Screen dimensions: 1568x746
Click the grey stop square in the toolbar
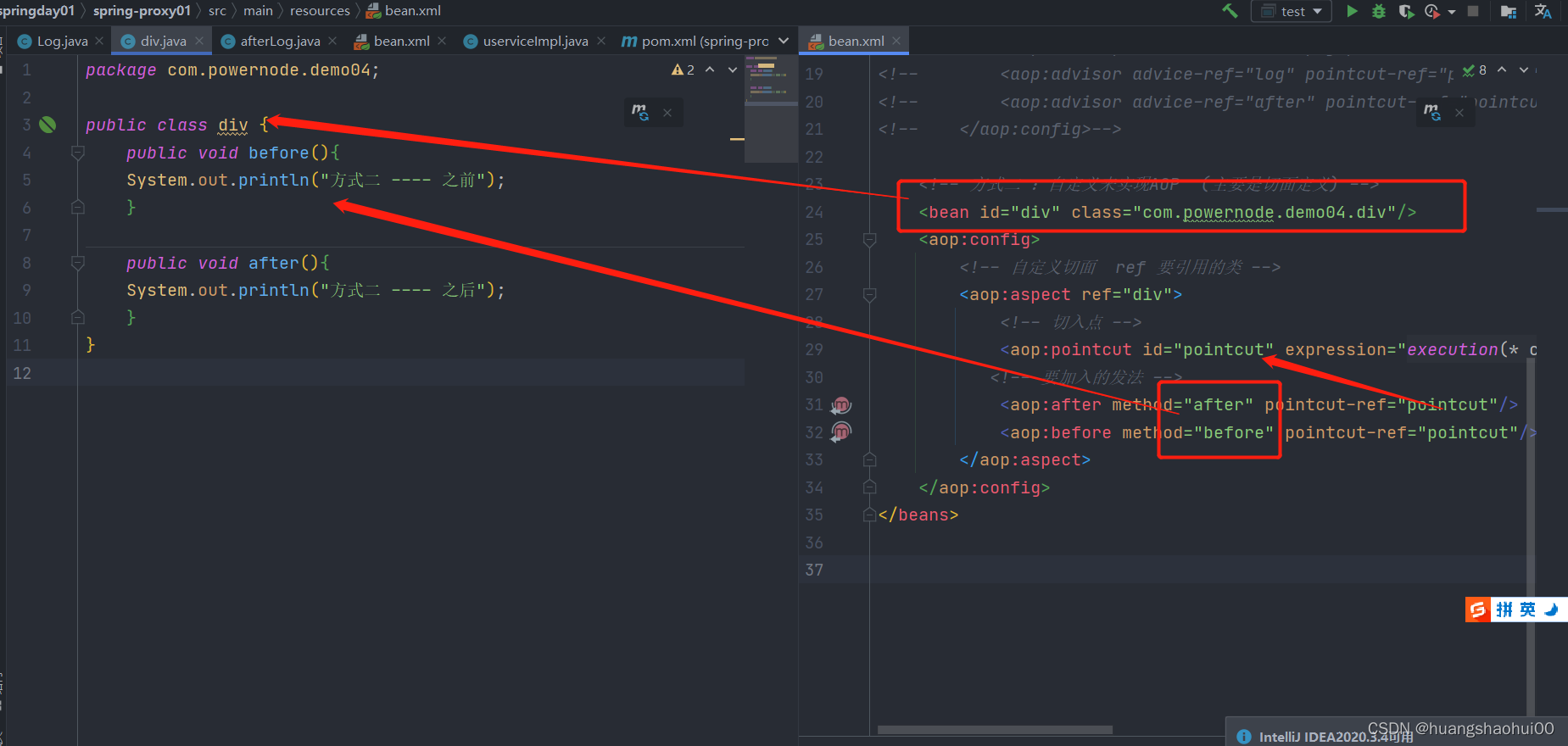coord(1473,11)
